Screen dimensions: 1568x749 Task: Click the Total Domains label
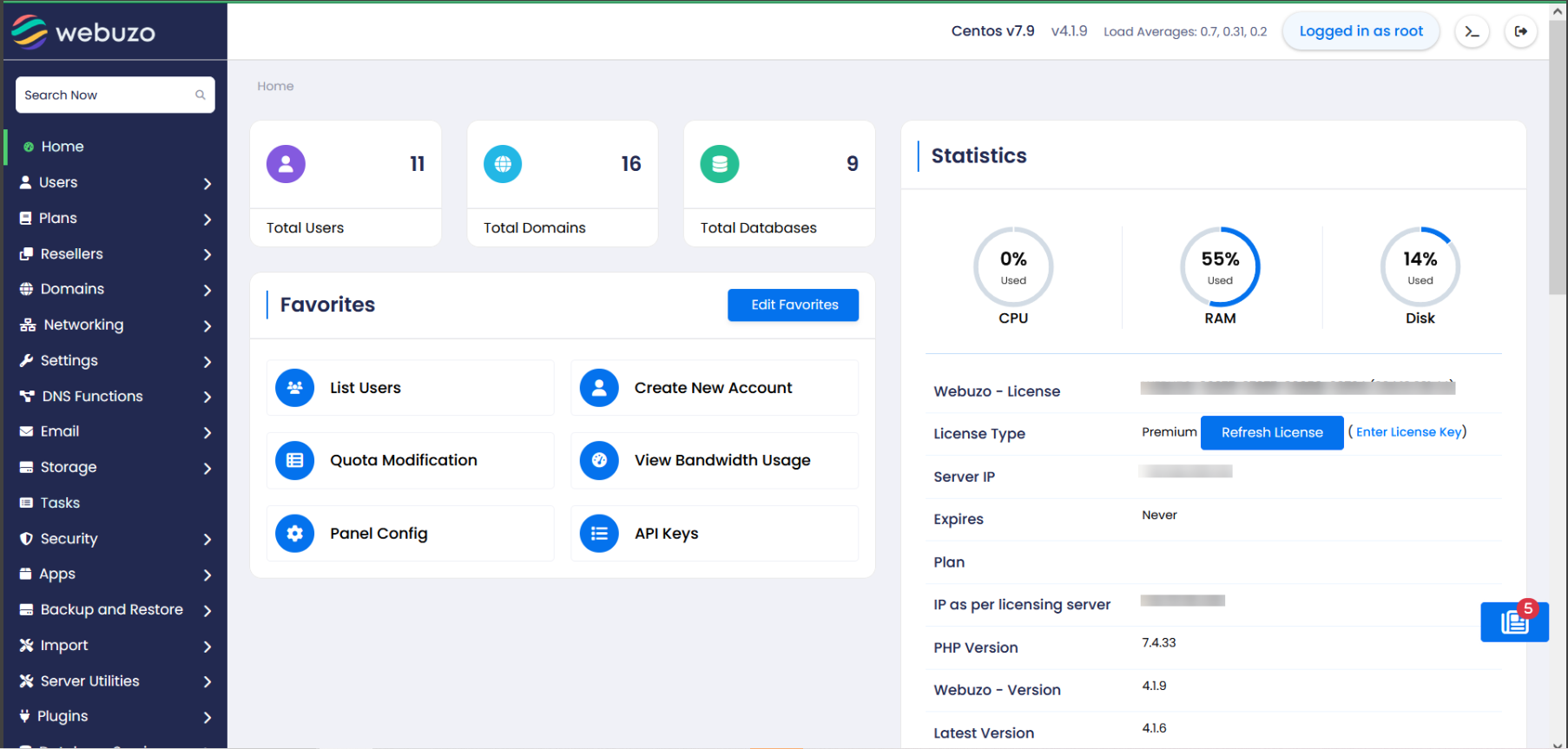(x=535, y=227)
